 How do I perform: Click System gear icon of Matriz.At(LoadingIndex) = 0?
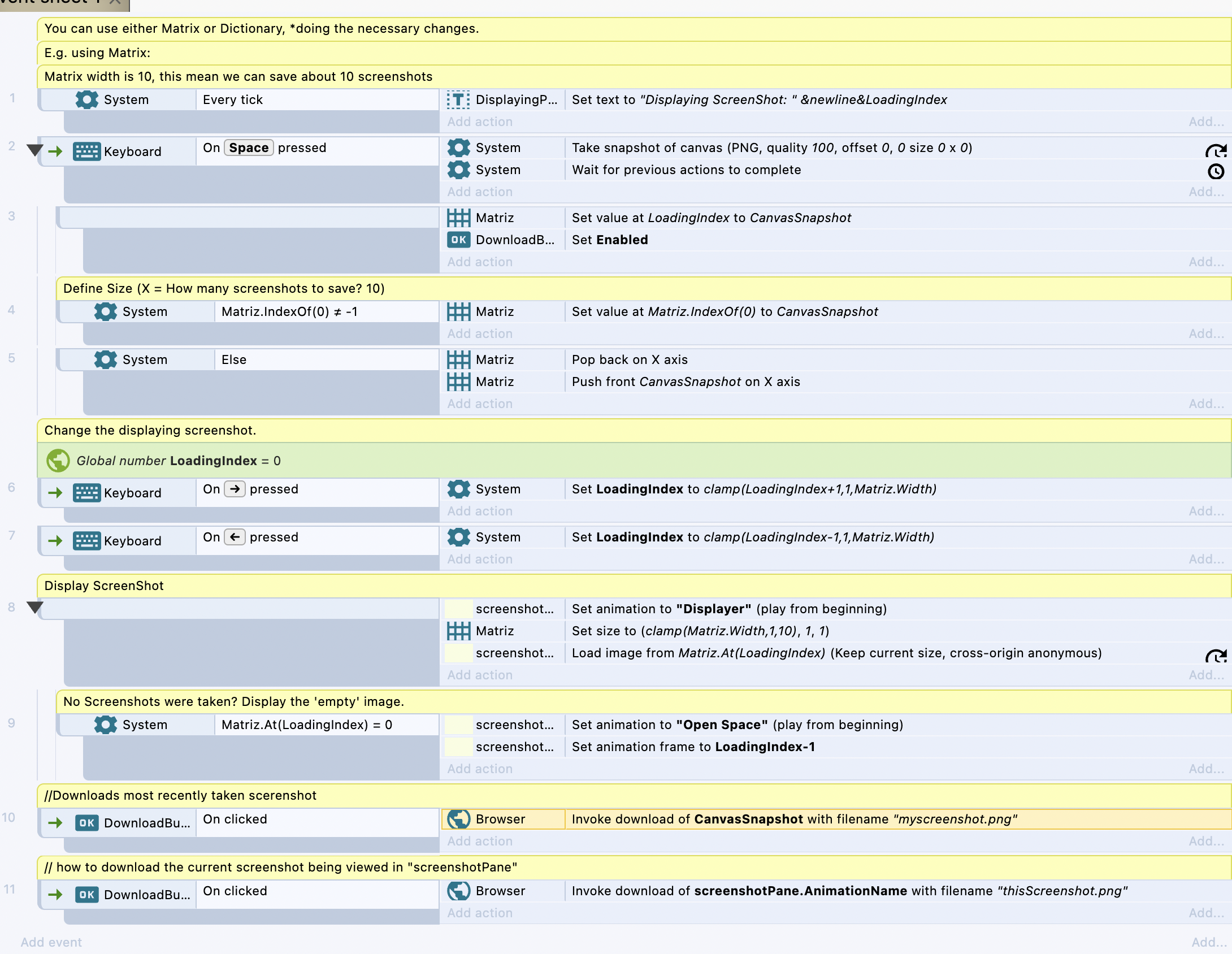106,725
